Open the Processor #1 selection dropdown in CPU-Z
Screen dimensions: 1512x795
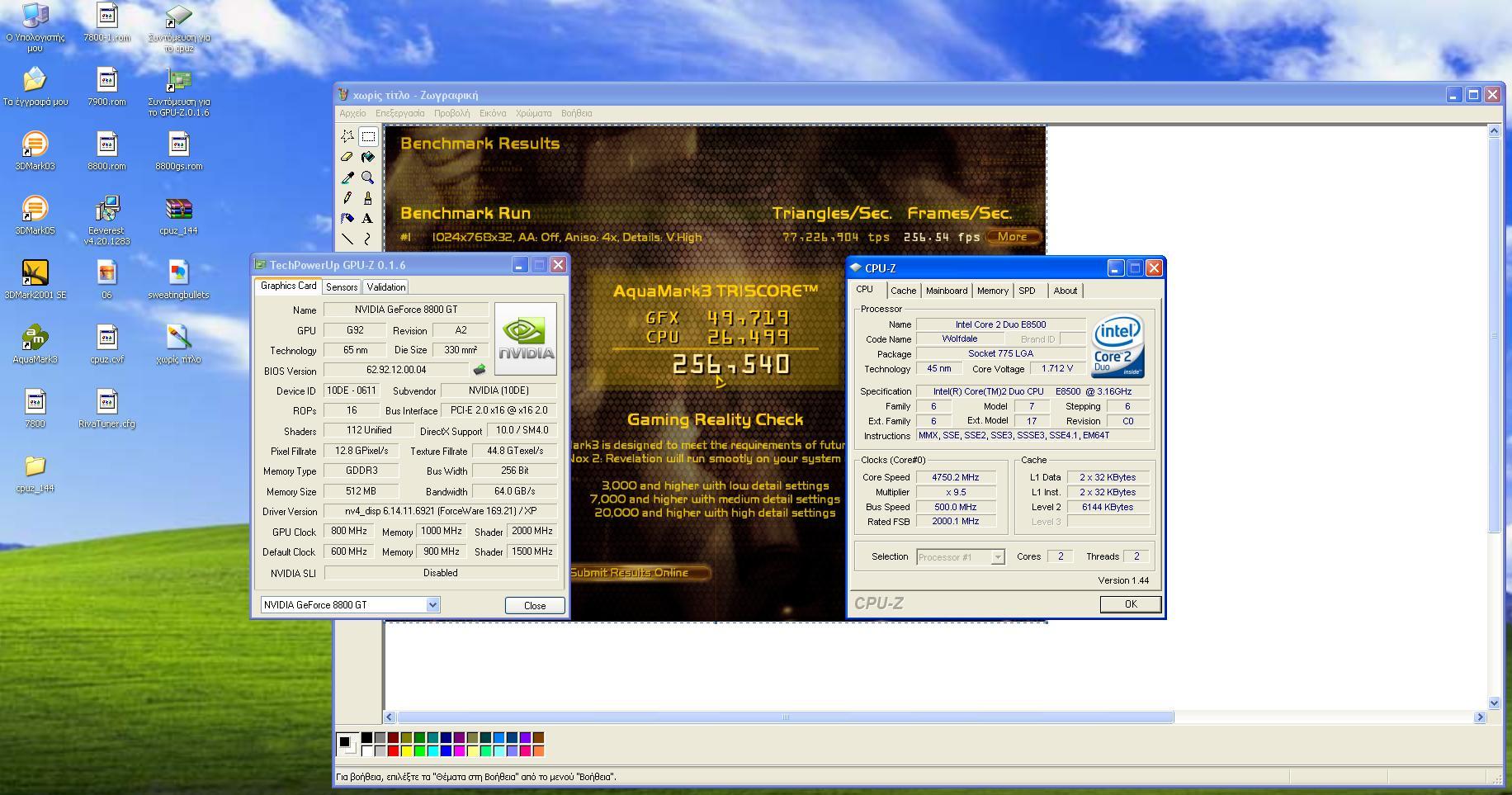[x=997, y=557]
